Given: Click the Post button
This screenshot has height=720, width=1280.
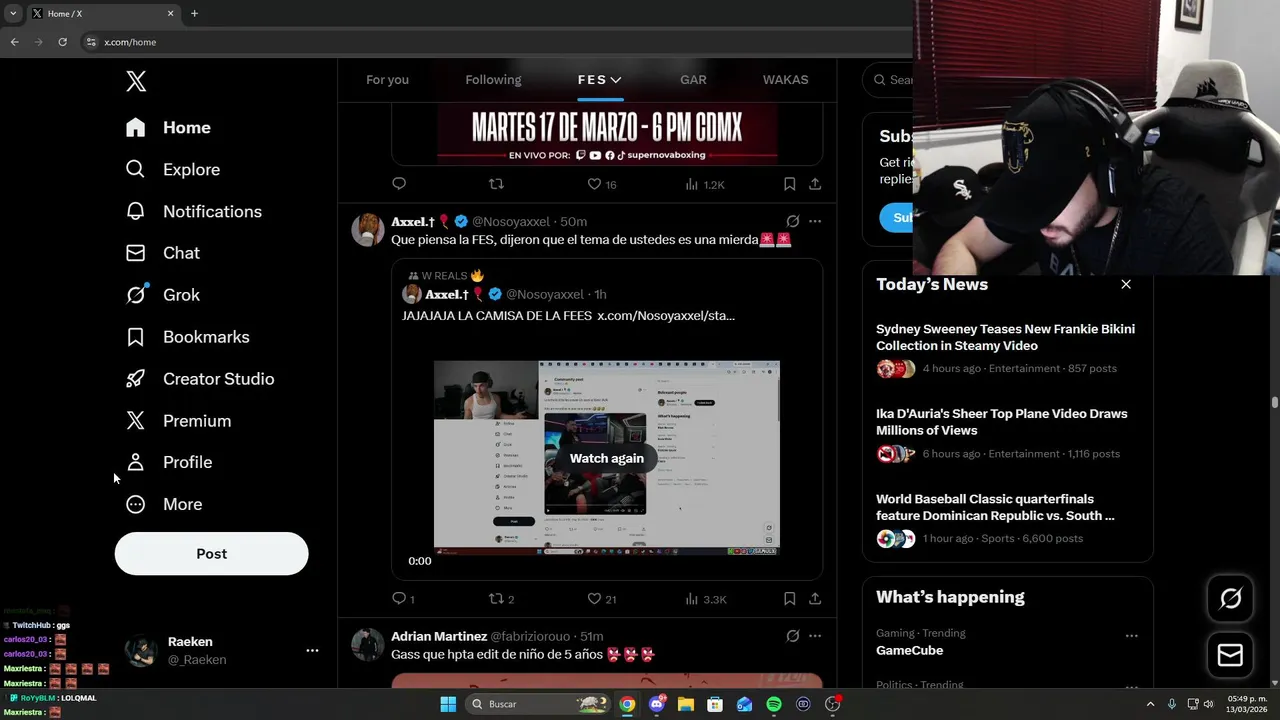Looking at the screenshot, I should point(211,554).
